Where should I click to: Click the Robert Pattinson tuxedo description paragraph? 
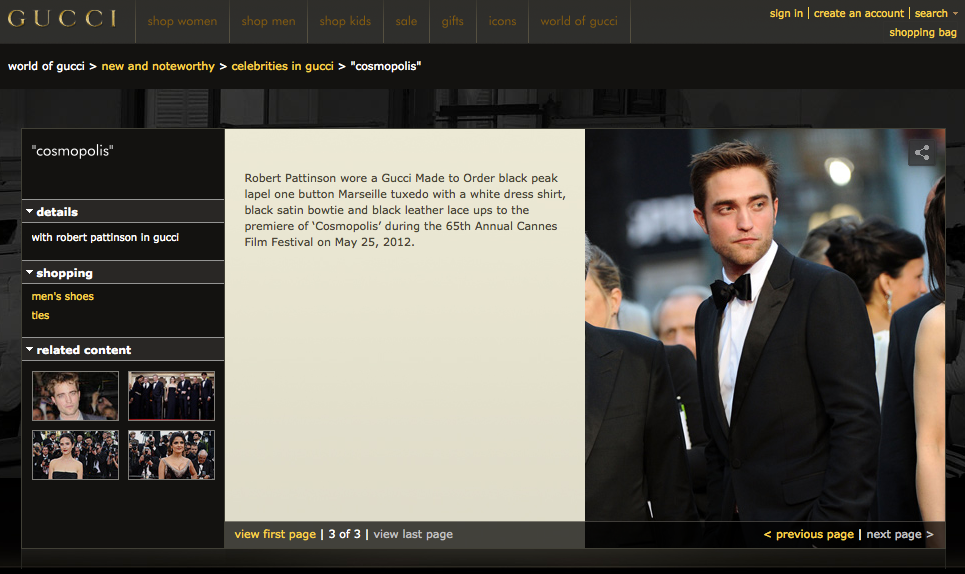(x=404, y=210)
